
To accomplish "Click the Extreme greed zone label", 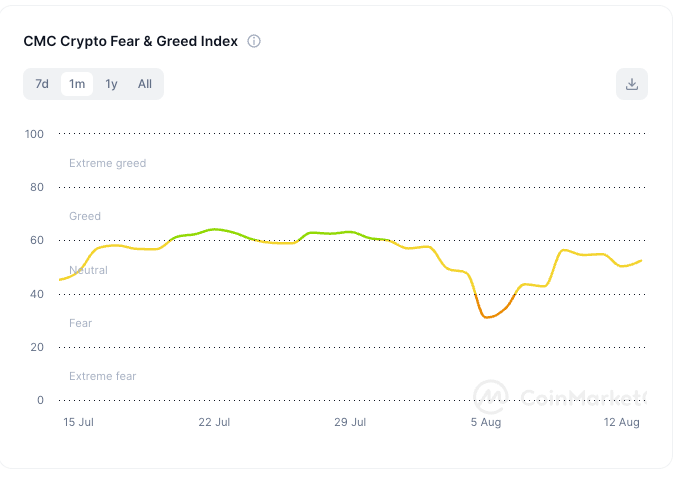I will [108, 163].
